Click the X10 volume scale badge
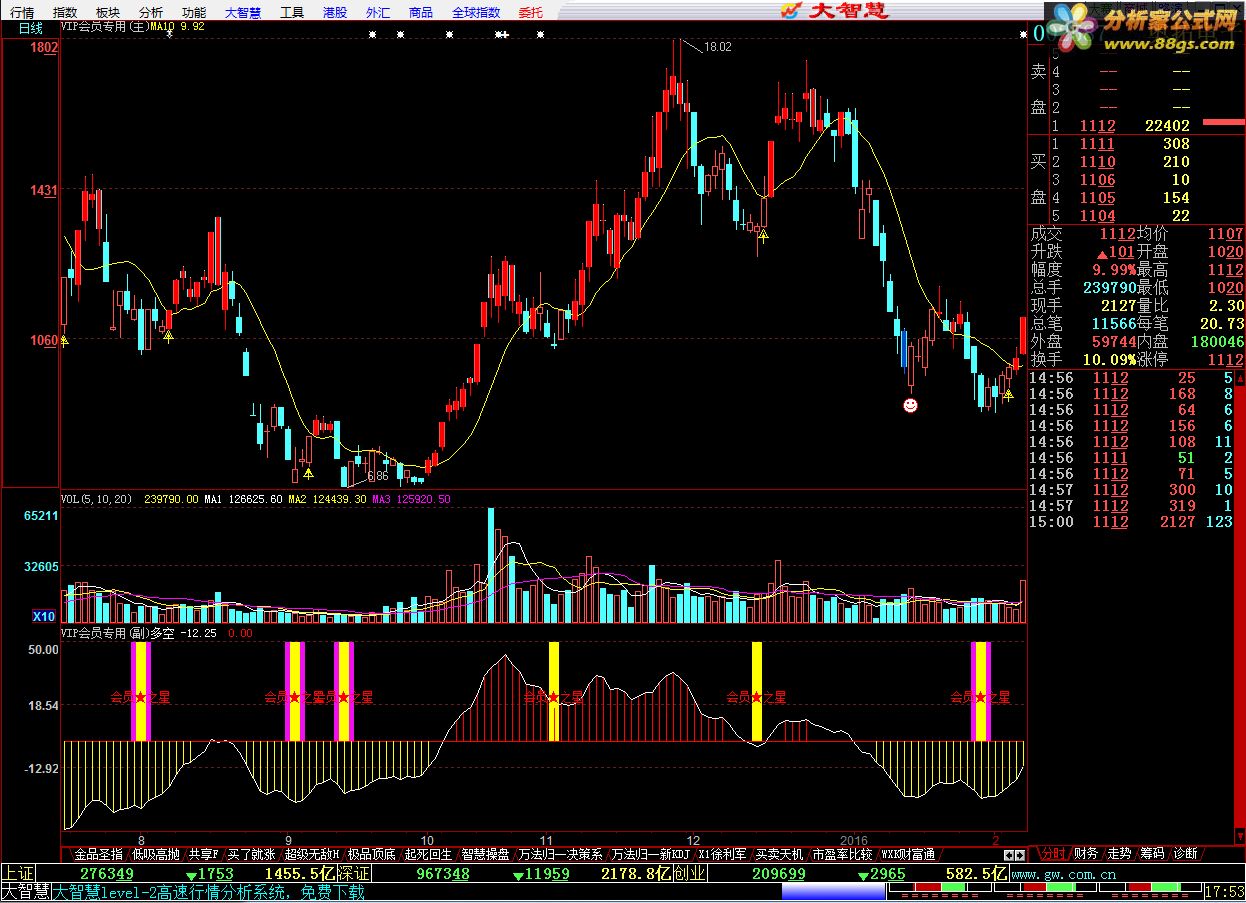Viewport: 1246px width, 903px height. [x=43, y=617]
